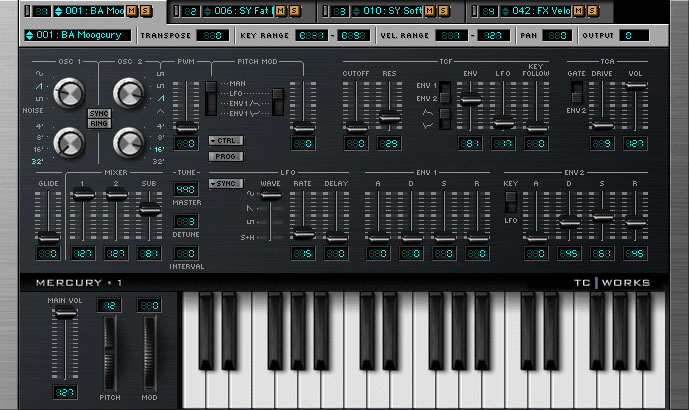
Task: Switch to the 010: SY Soft part tab
Action: click(x=391, y=11)
